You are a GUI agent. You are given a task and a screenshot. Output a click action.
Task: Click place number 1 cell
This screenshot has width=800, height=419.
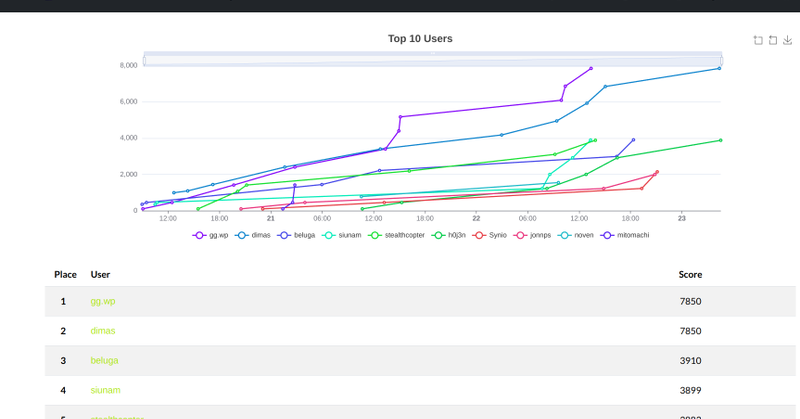[63, 301]
